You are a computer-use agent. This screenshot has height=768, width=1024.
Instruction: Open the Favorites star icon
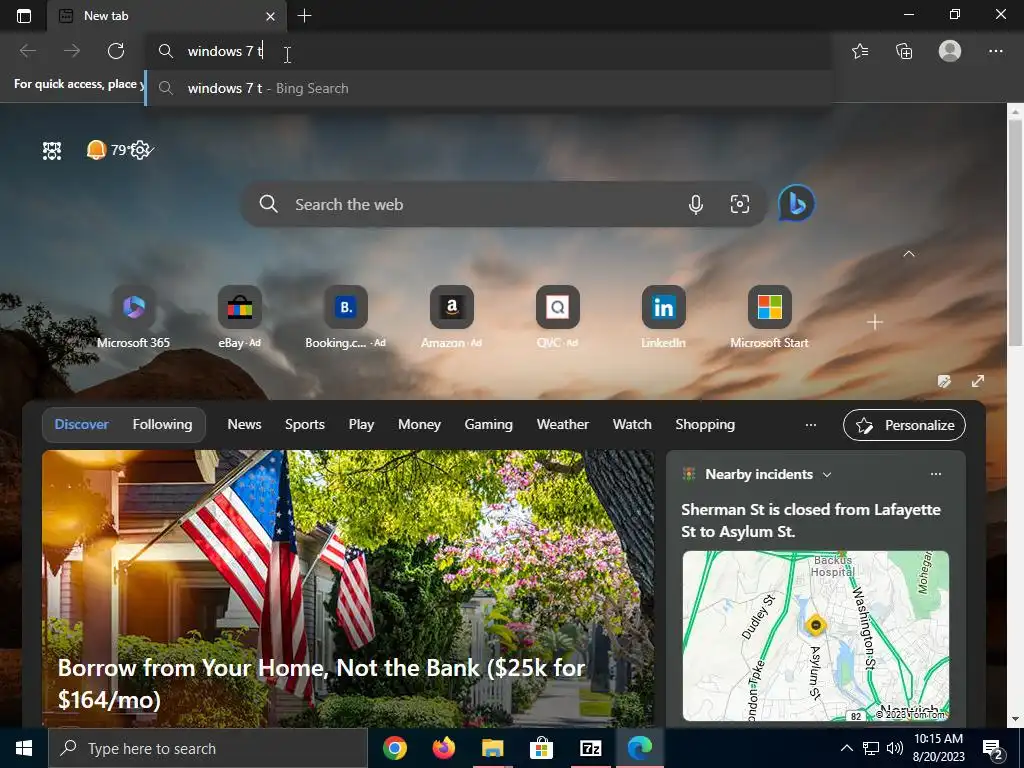coord(860,51)
